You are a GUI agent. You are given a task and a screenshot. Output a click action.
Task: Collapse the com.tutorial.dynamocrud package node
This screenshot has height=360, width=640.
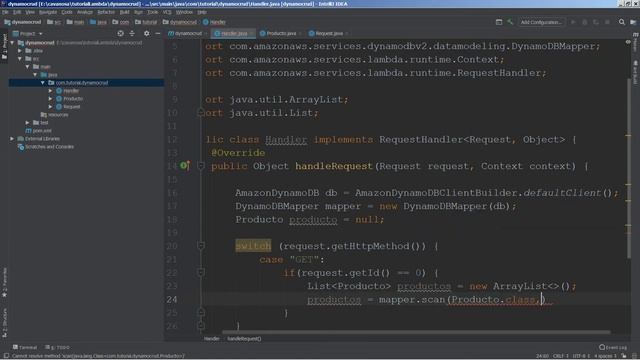tap(43, 82)
